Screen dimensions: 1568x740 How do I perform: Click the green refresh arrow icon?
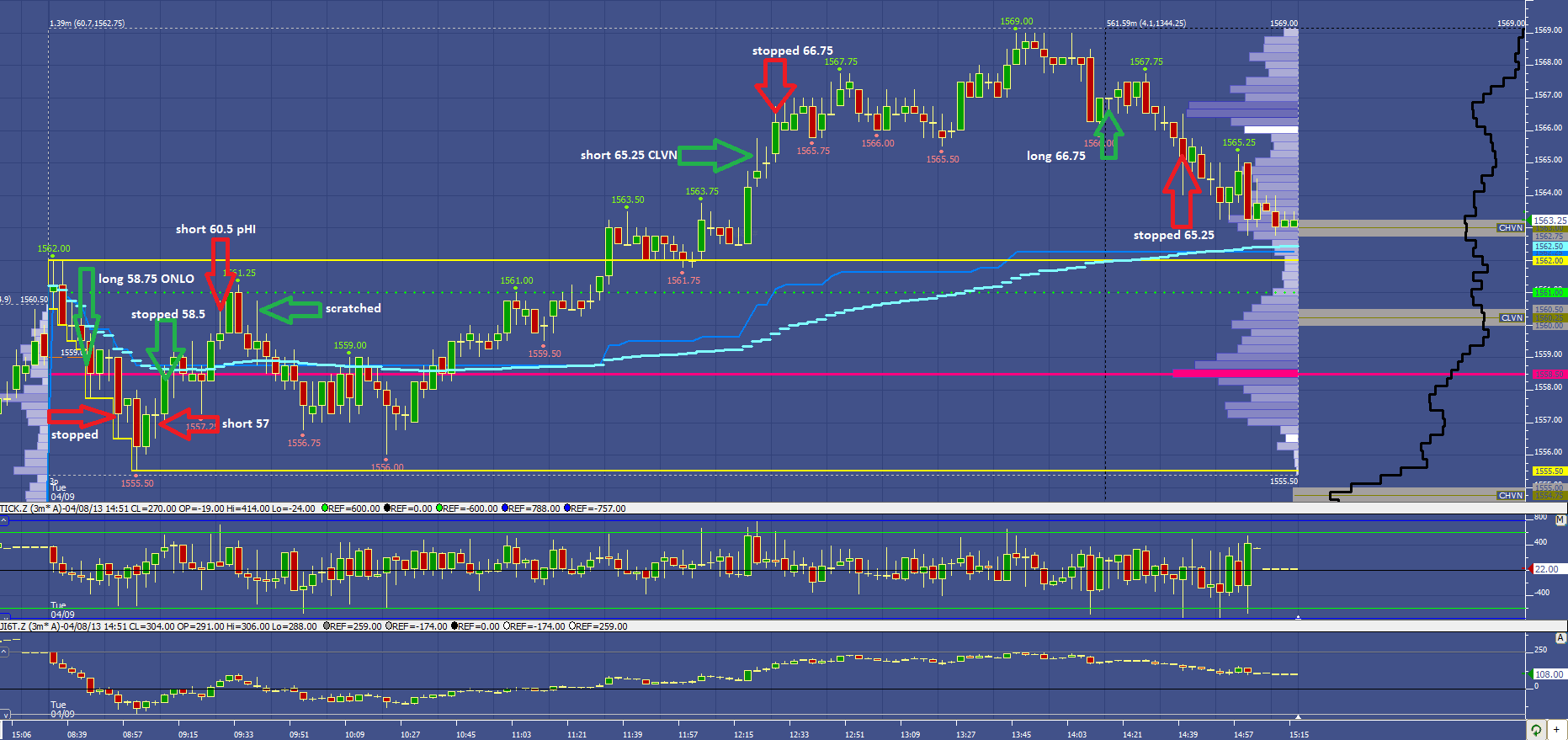click(1536, 730)
